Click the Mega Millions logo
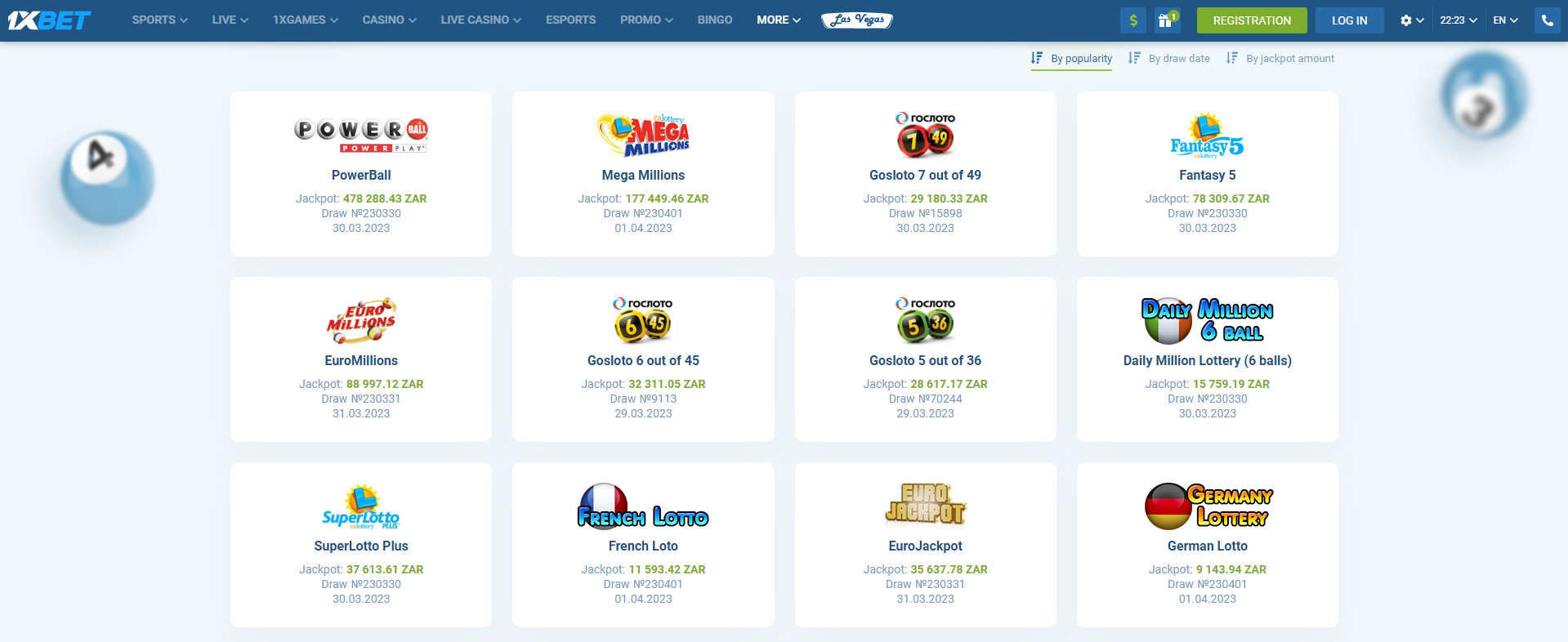1568x642 pixels. coord(643,136)
